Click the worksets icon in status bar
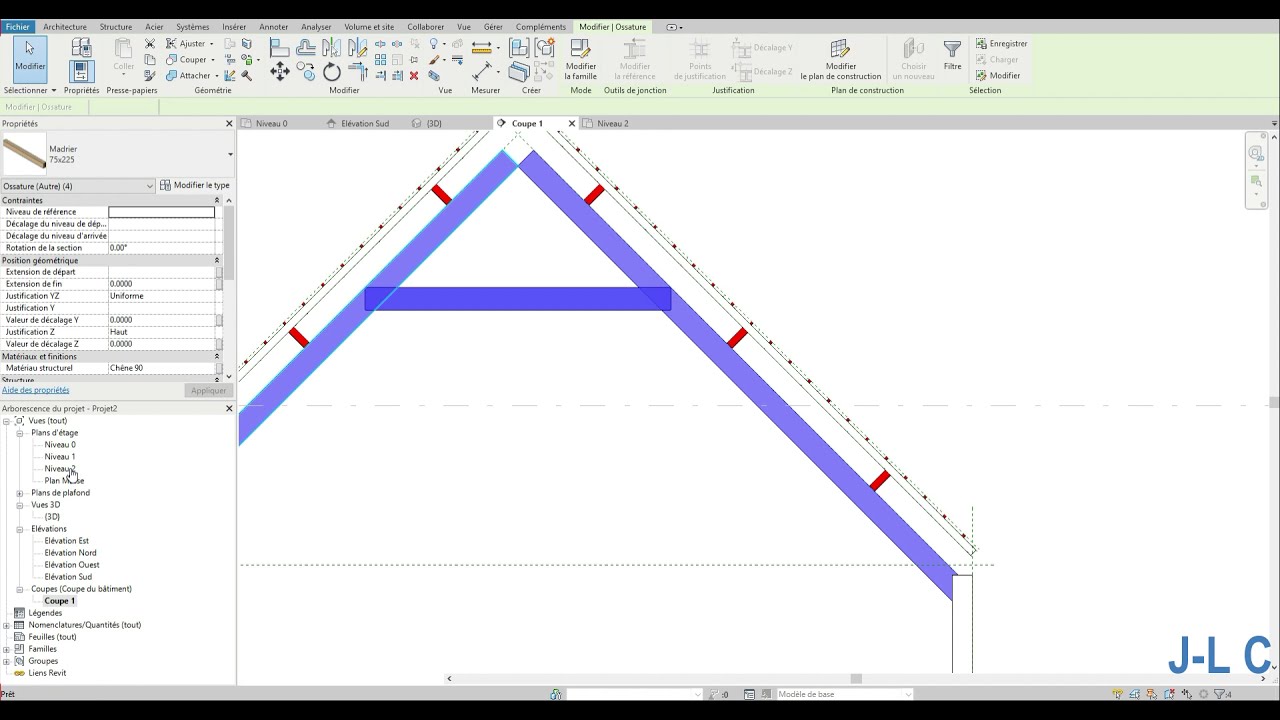This screenshot has height=720, width=1280. [555, 694]
